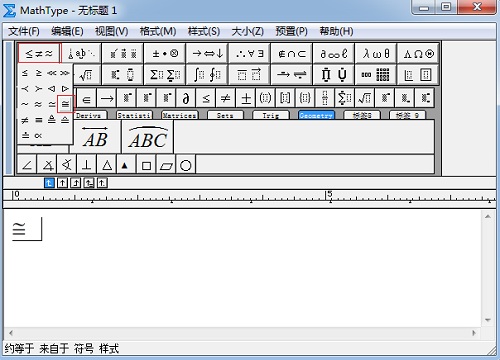This screenshot has height=360, width=500.
Task: Open the summation templates palette
Action: pos(165,74)
